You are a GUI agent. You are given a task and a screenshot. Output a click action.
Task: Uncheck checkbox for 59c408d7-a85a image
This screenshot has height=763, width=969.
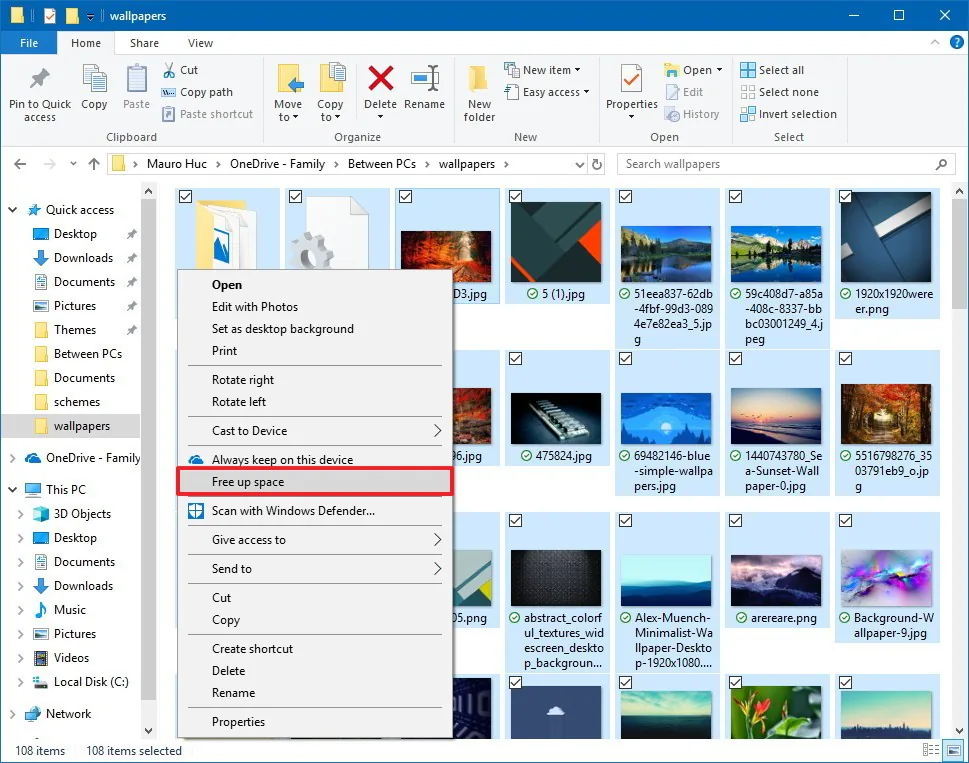pos(735,196)
